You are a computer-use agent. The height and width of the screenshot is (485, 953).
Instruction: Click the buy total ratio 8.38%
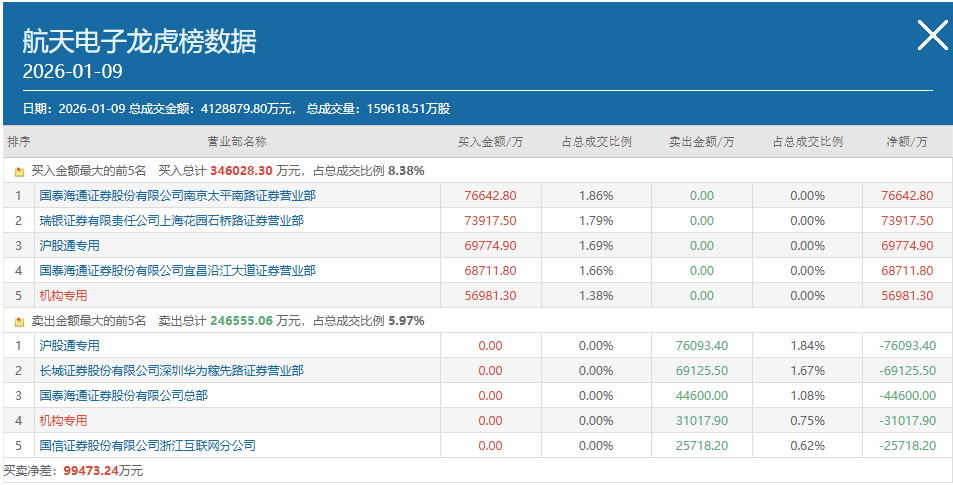click(x=406, y=171)
